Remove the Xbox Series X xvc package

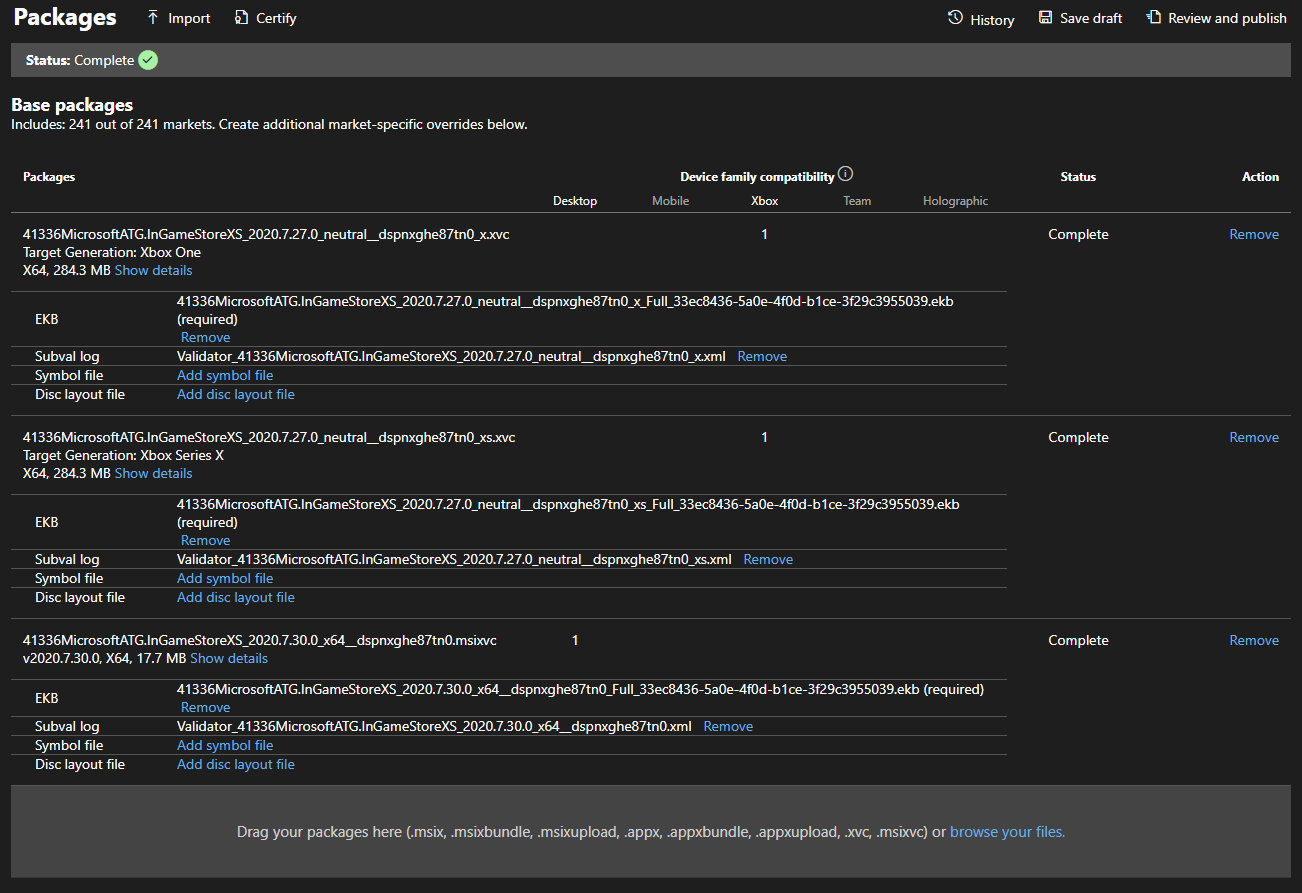(1253, 436)
